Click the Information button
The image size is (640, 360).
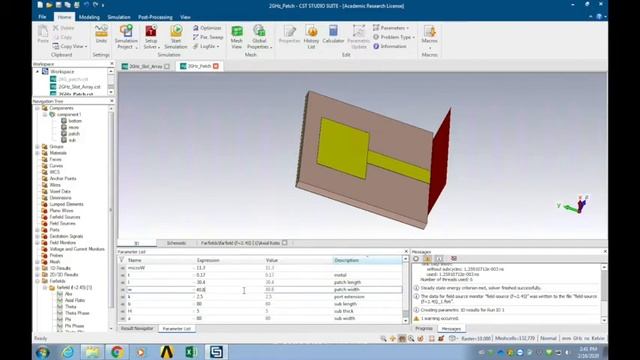[x=389, y=47]
